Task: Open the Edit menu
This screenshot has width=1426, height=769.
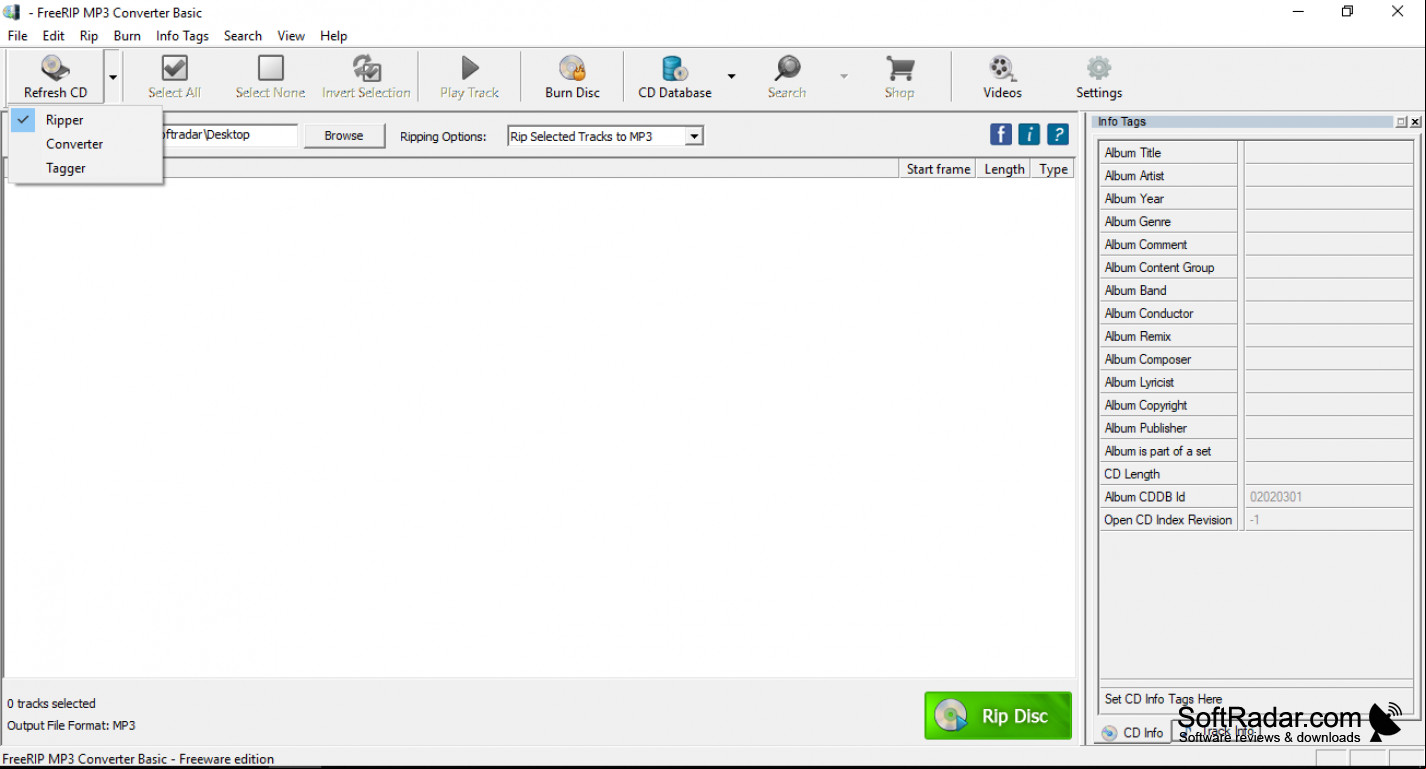Action: tap(54, 36)
